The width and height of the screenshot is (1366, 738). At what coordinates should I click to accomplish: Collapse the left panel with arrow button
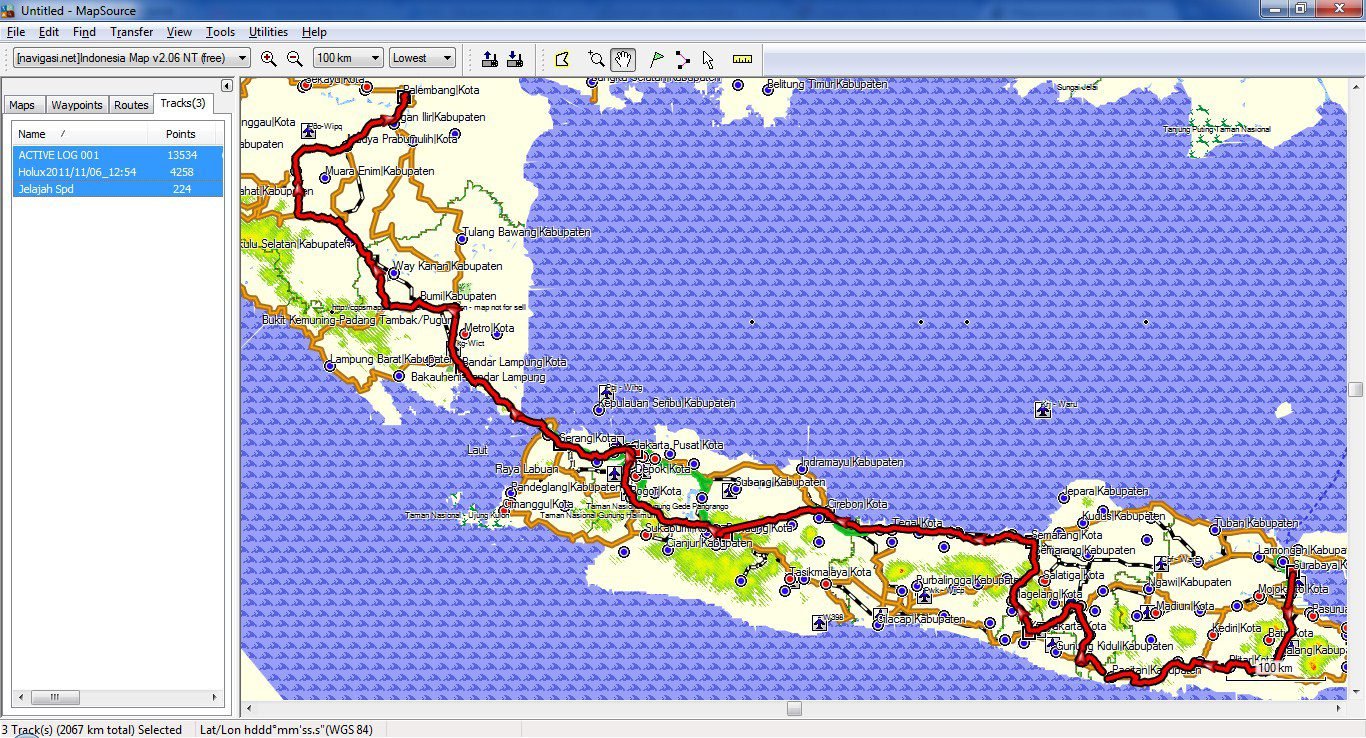coord(226,86)
